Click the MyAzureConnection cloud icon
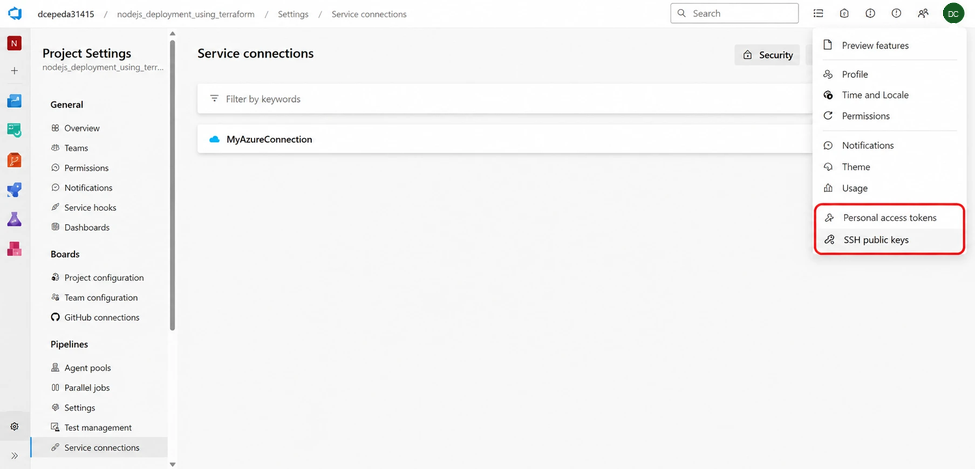This screenshot has width=975, height=469. pyautogui.click(x=215, y=139)
